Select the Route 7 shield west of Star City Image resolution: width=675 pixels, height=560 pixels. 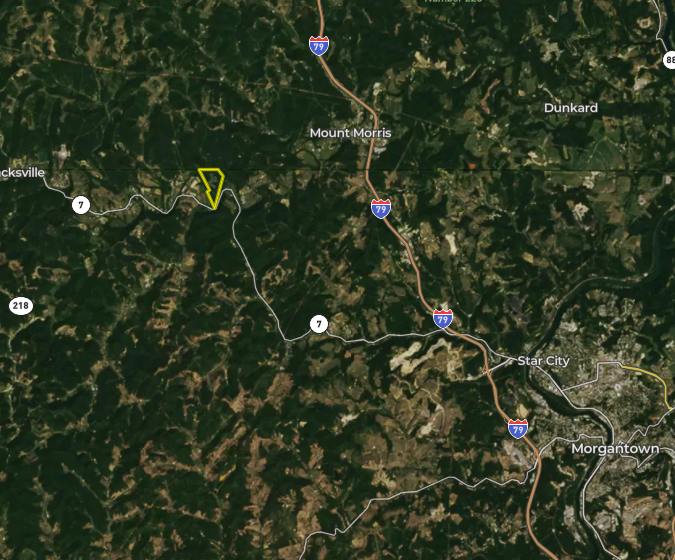point(319,324)
